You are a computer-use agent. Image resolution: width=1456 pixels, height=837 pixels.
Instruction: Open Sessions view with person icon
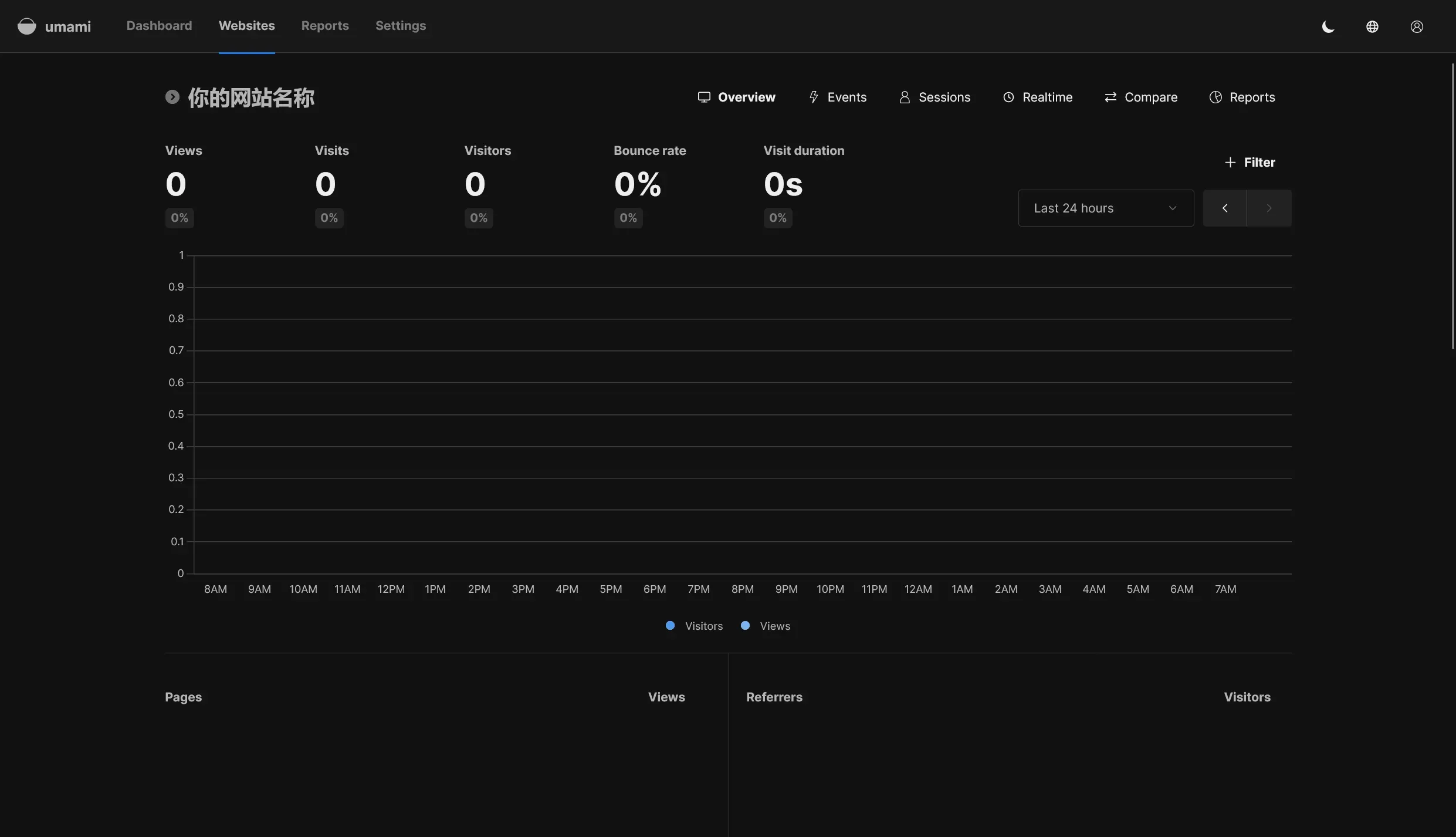point(934,97)
